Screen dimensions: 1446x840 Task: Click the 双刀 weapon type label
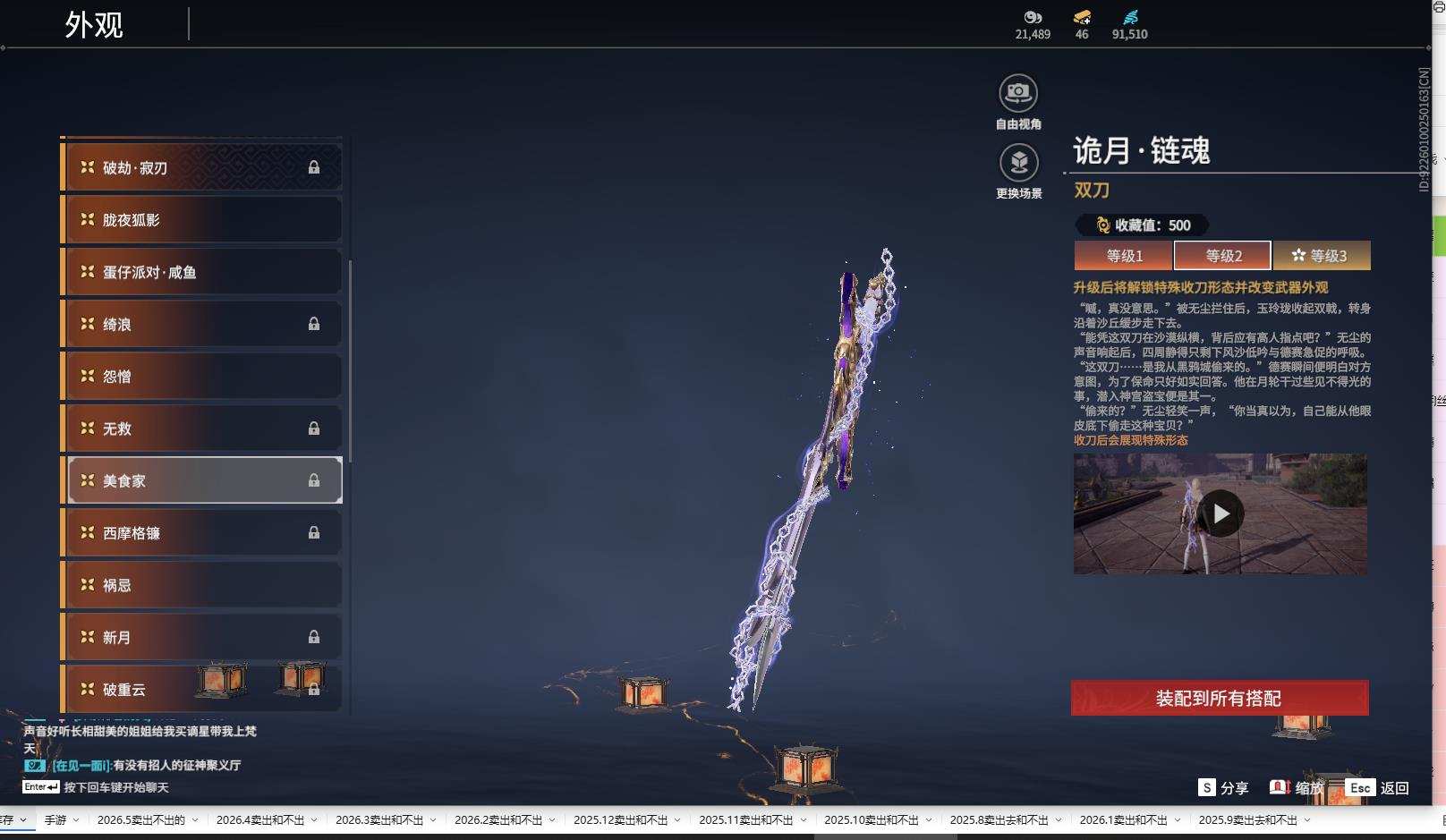tap(1092, 191)
